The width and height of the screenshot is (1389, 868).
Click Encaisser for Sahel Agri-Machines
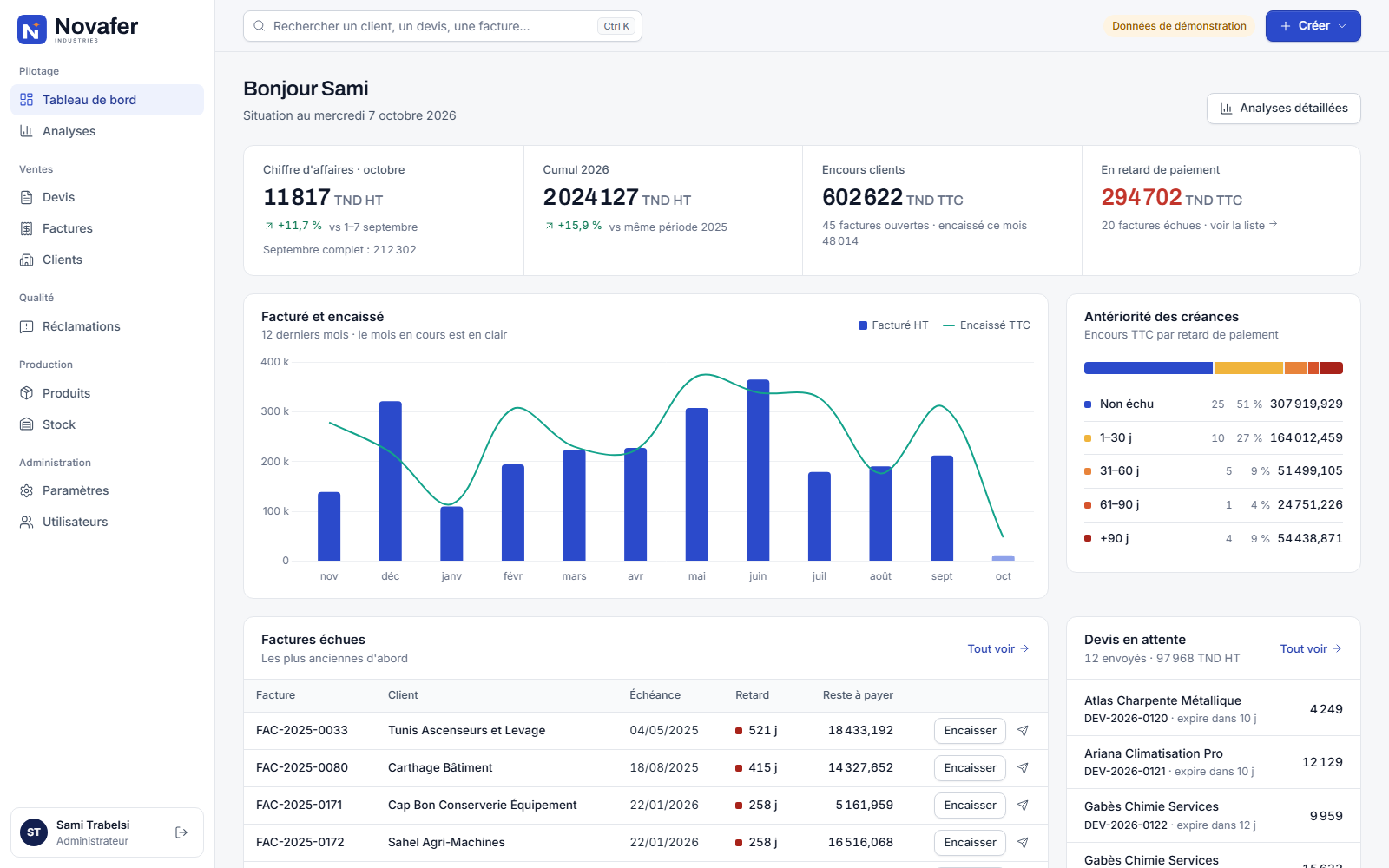coord(970,843)
